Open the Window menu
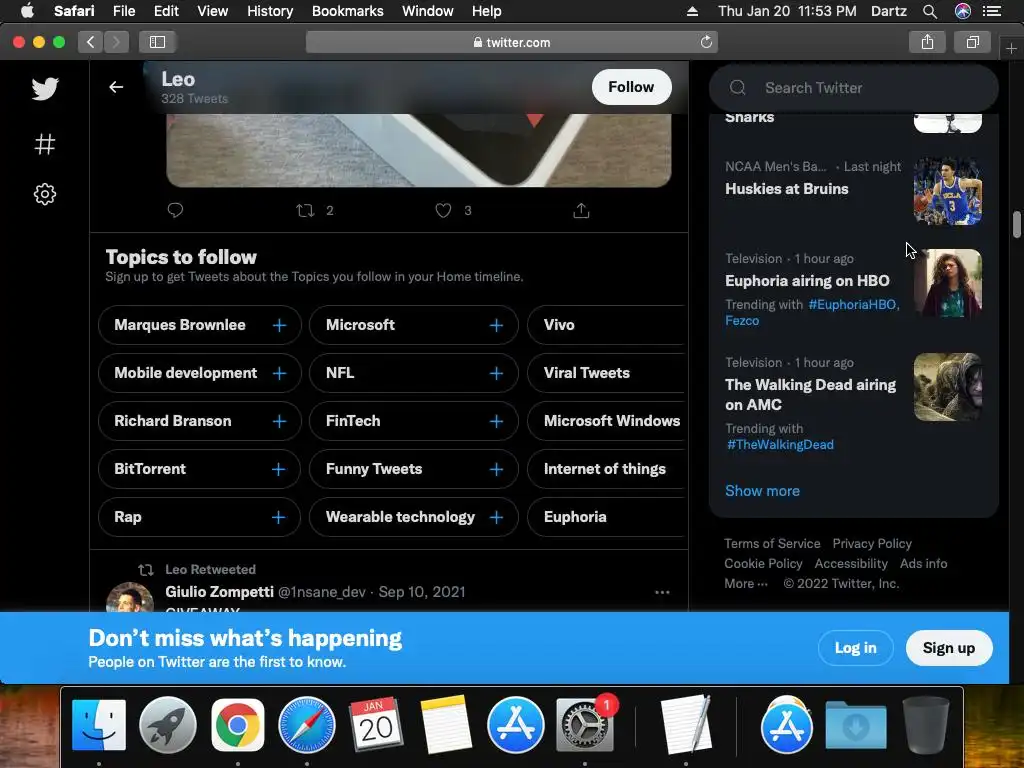The width and height of the screenshot is (1024, 768). tap(428, 11)
